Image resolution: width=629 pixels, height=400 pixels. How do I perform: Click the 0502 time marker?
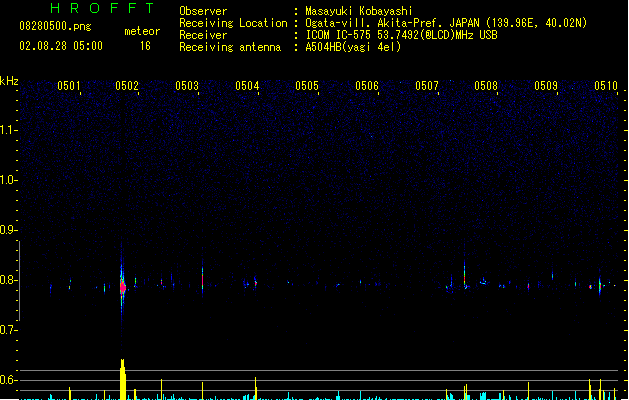click(x=127, y=86)
